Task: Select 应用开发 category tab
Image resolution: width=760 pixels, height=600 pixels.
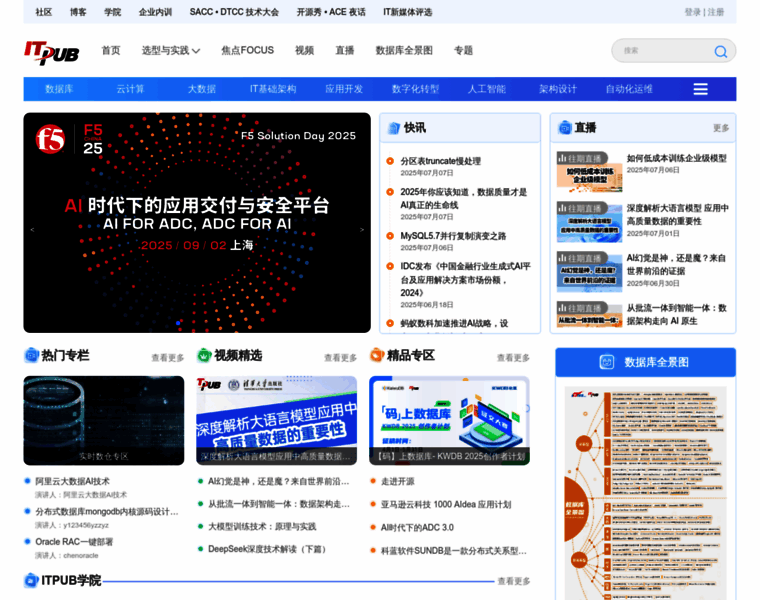Action: 344,89
